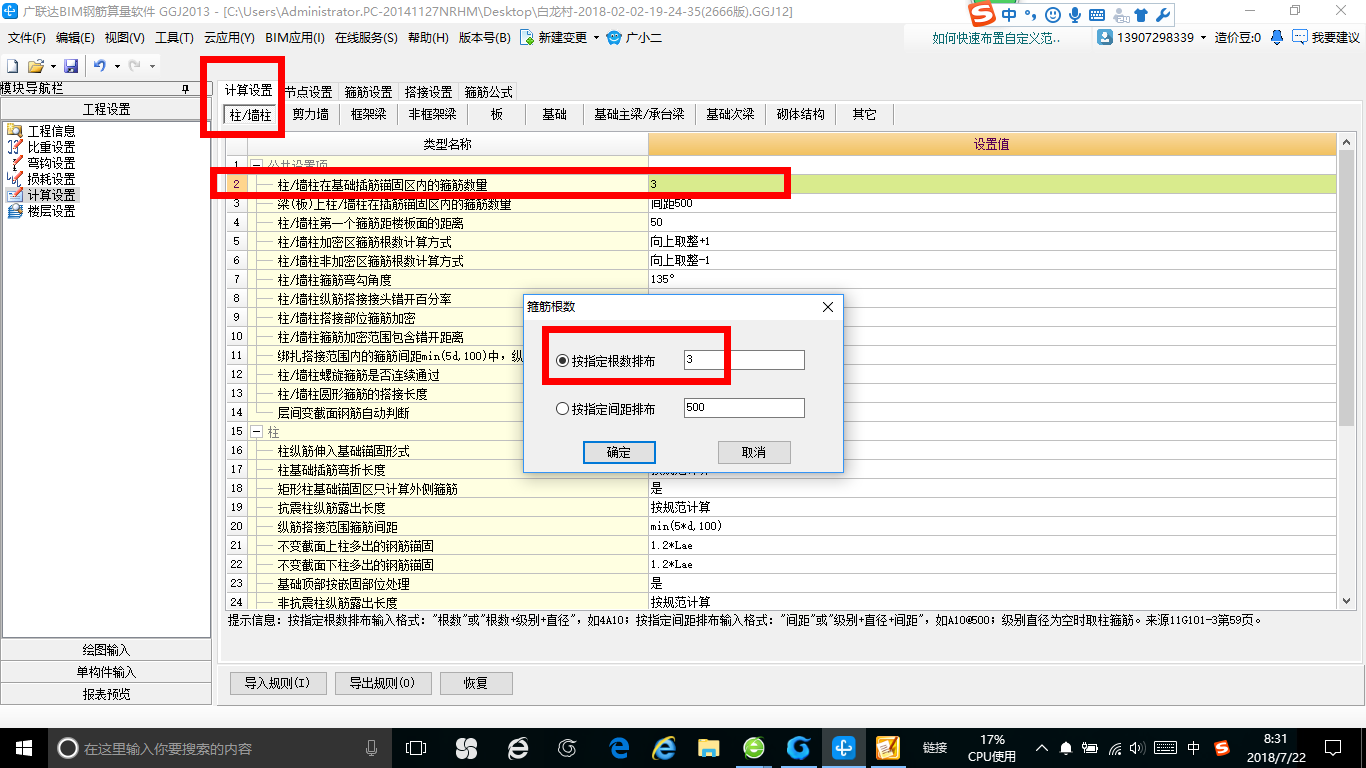Click row 柱/墙柱箍筋弯勾角度 value 135°
Image resolution: width=1366 pixels, height=768 pixels.
(993, 279)
